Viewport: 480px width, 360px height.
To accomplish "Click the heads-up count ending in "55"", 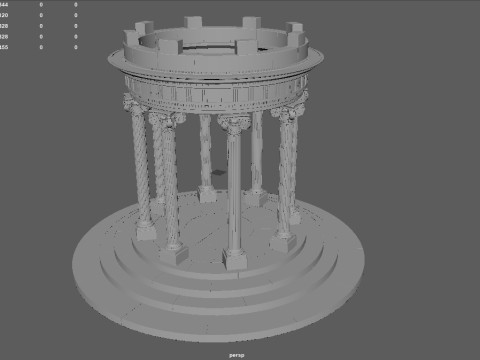I will tap(4, 47).
